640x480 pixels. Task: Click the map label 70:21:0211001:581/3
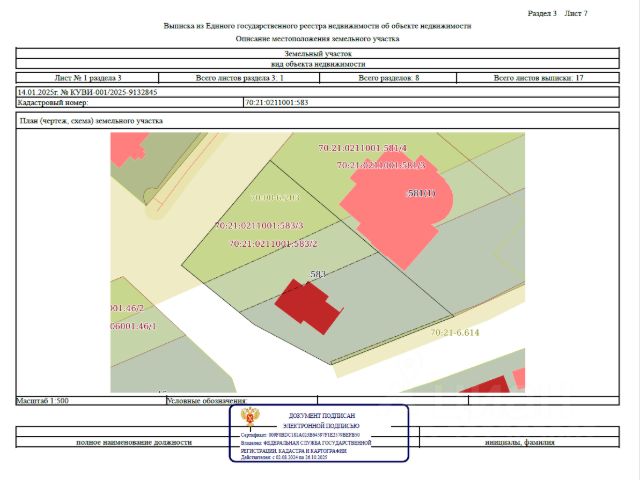pyautogui.click(x=381, y=165)
